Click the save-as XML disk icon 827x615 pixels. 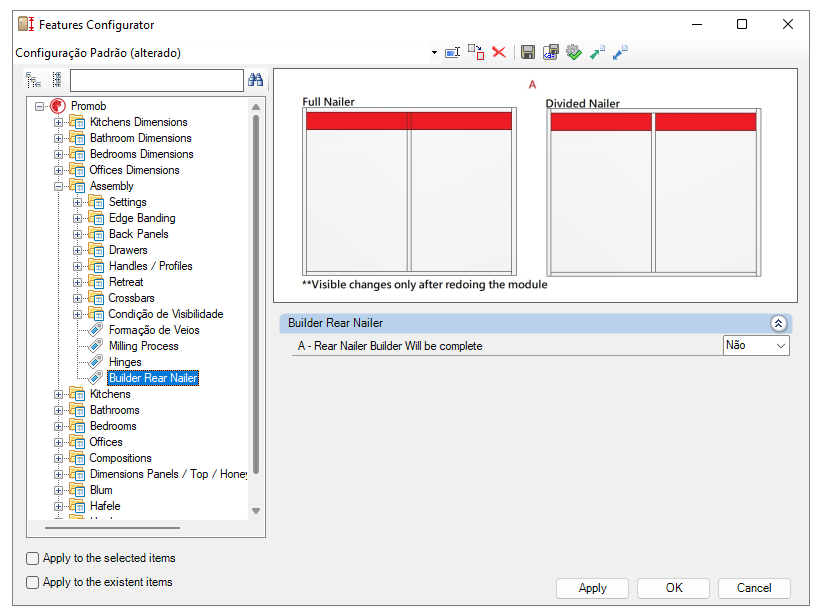tap(551, 52)
